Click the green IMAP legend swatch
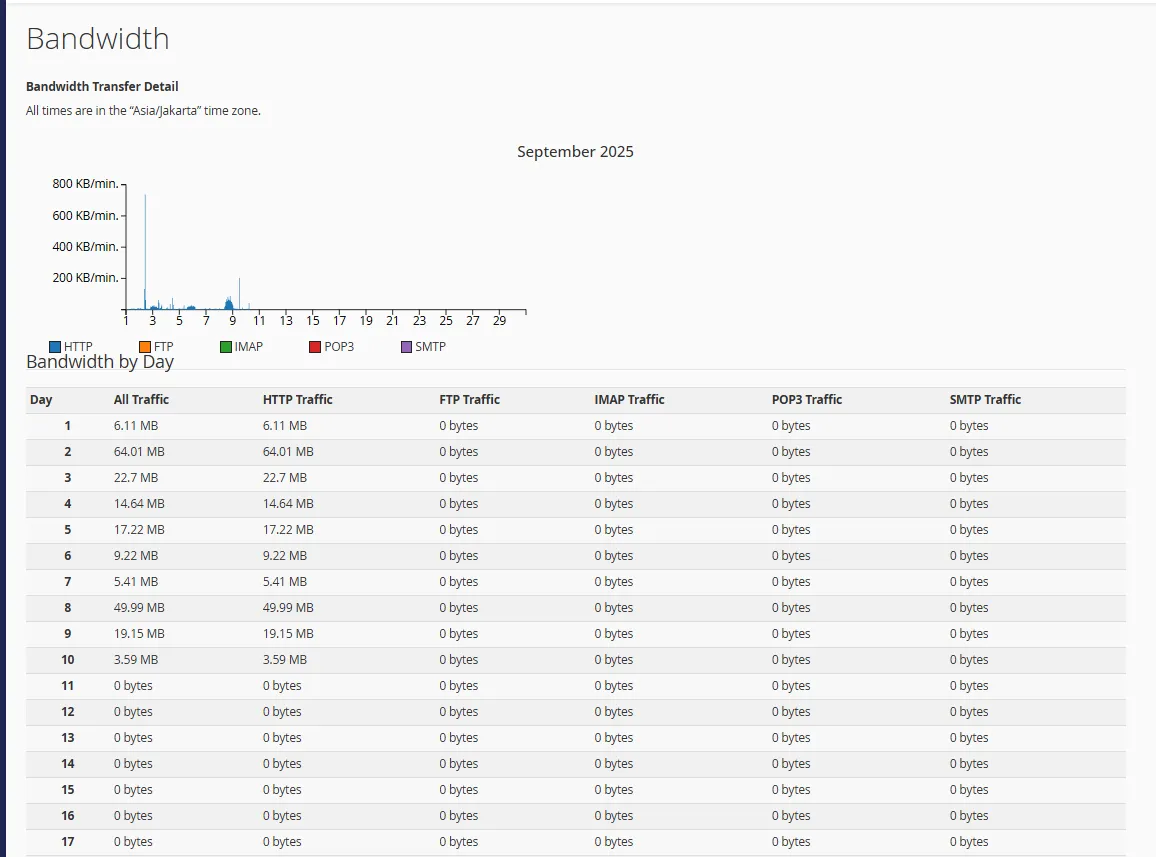Screen dimensions: 1156x857 pos(226,347)
